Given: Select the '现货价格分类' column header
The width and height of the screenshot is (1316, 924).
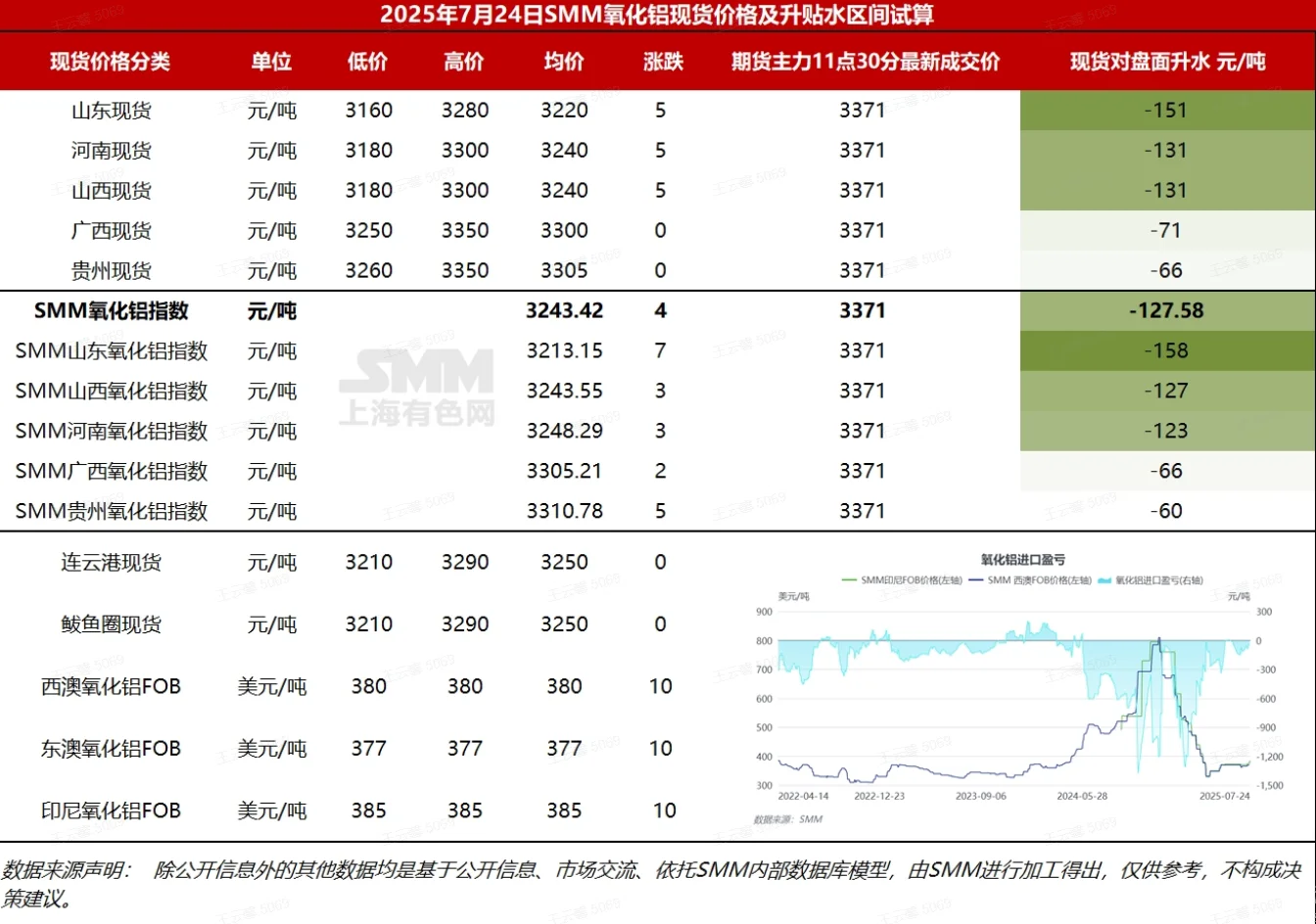Looking at the screenshot, I should 111,62.
